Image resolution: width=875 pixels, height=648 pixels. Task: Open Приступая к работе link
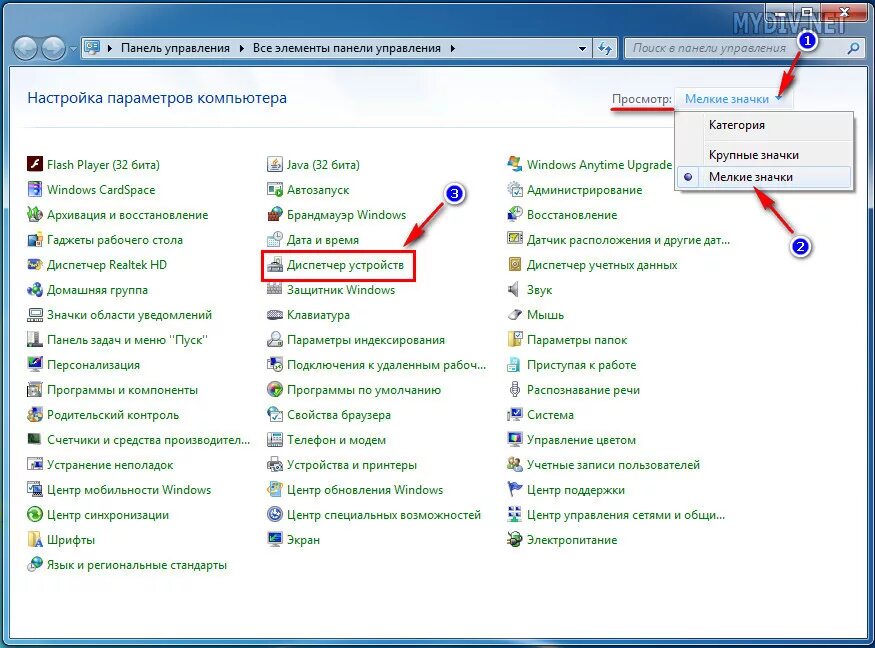click(581, 365)
